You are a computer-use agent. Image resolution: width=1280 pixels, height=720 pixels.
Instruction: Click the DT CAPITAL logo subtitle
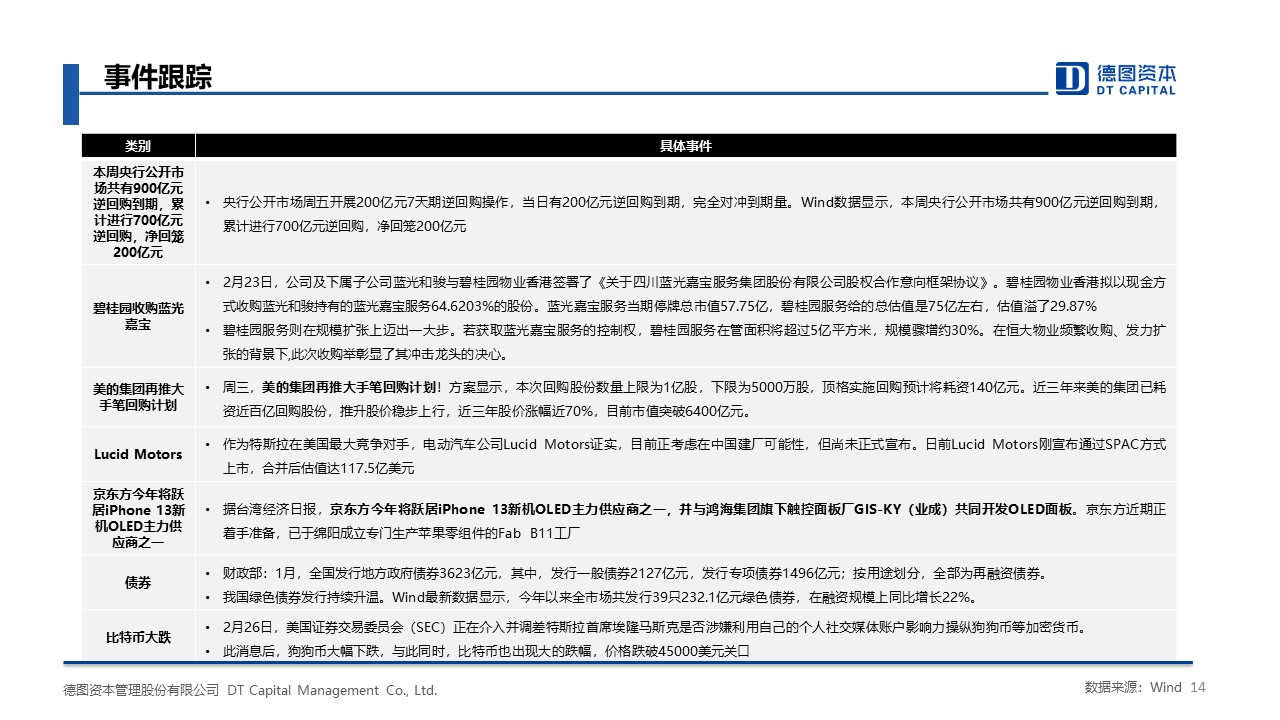1135,90
